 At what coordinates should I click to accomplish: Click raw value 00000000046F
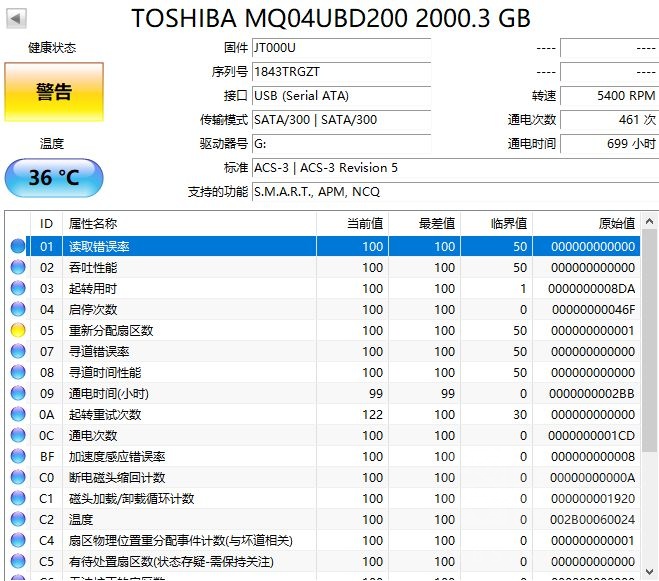tap(593, 310)
